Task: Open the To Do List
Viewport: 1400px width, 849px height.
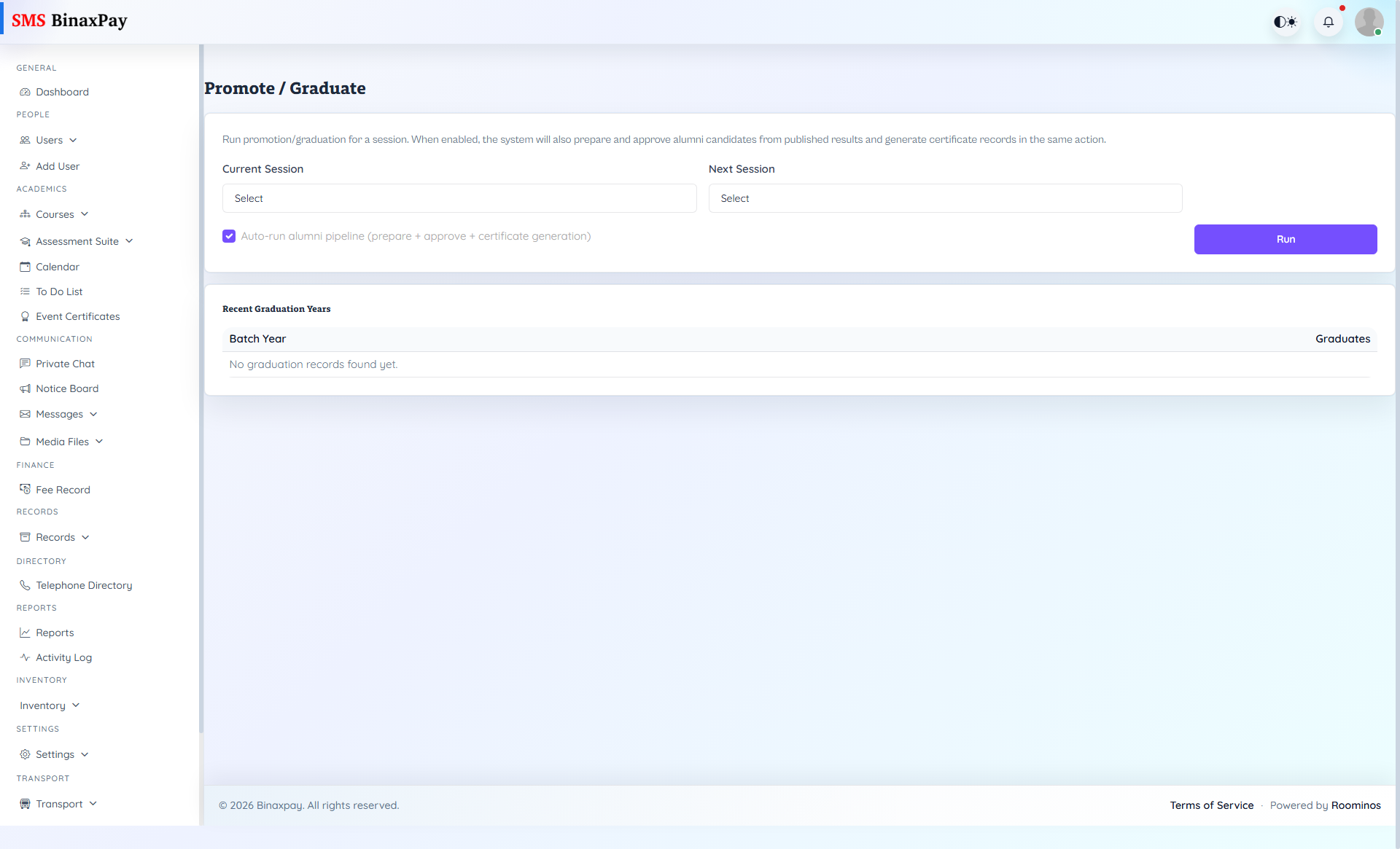Action: click(x=59, y=291)
